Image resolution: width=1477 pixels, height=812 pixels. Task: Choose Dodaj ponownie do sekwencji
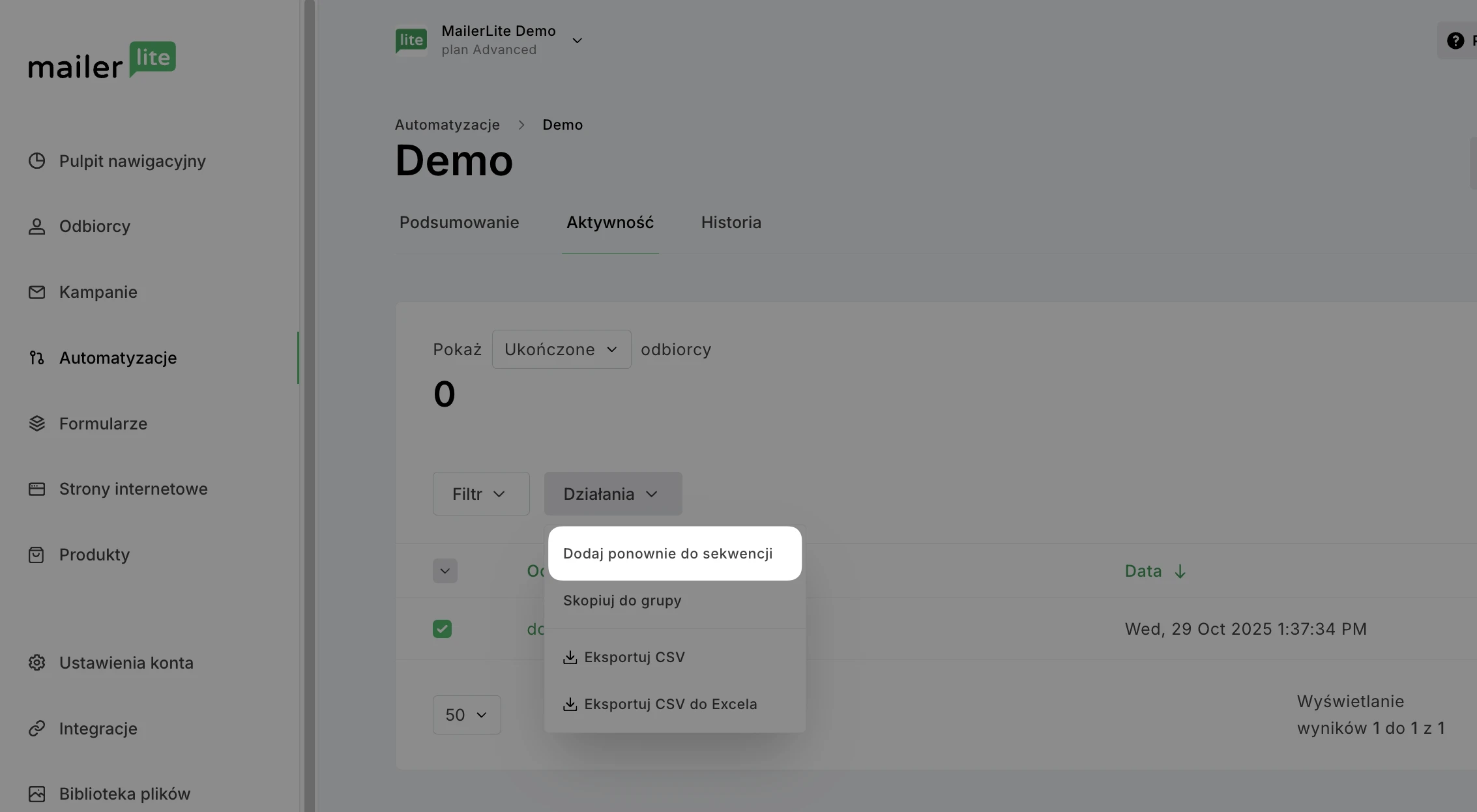point(668,553)
